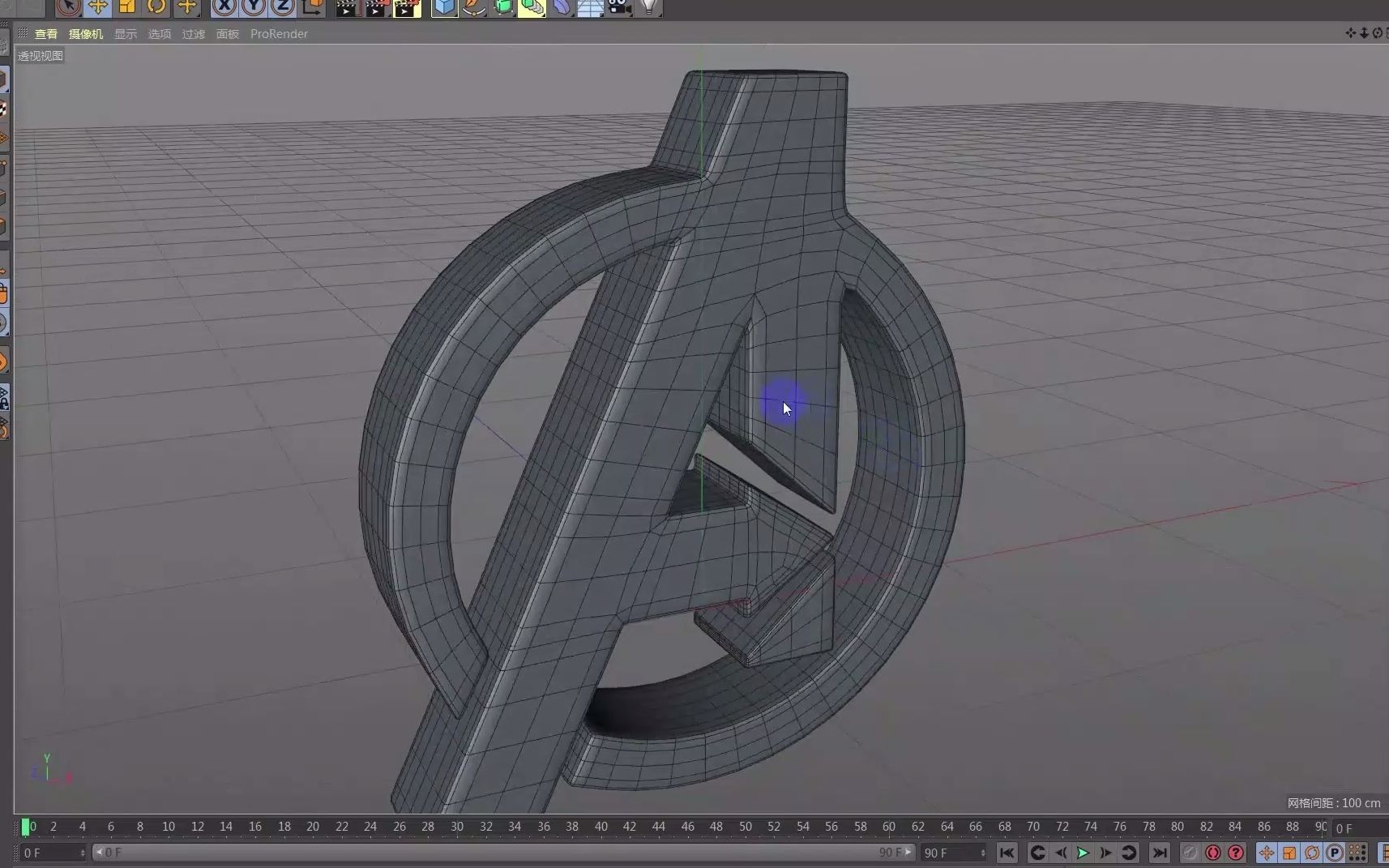Viewport: 1389px width, 868px height.
Task: Open the 过滤 viewport menu
Action: (194, 34)
